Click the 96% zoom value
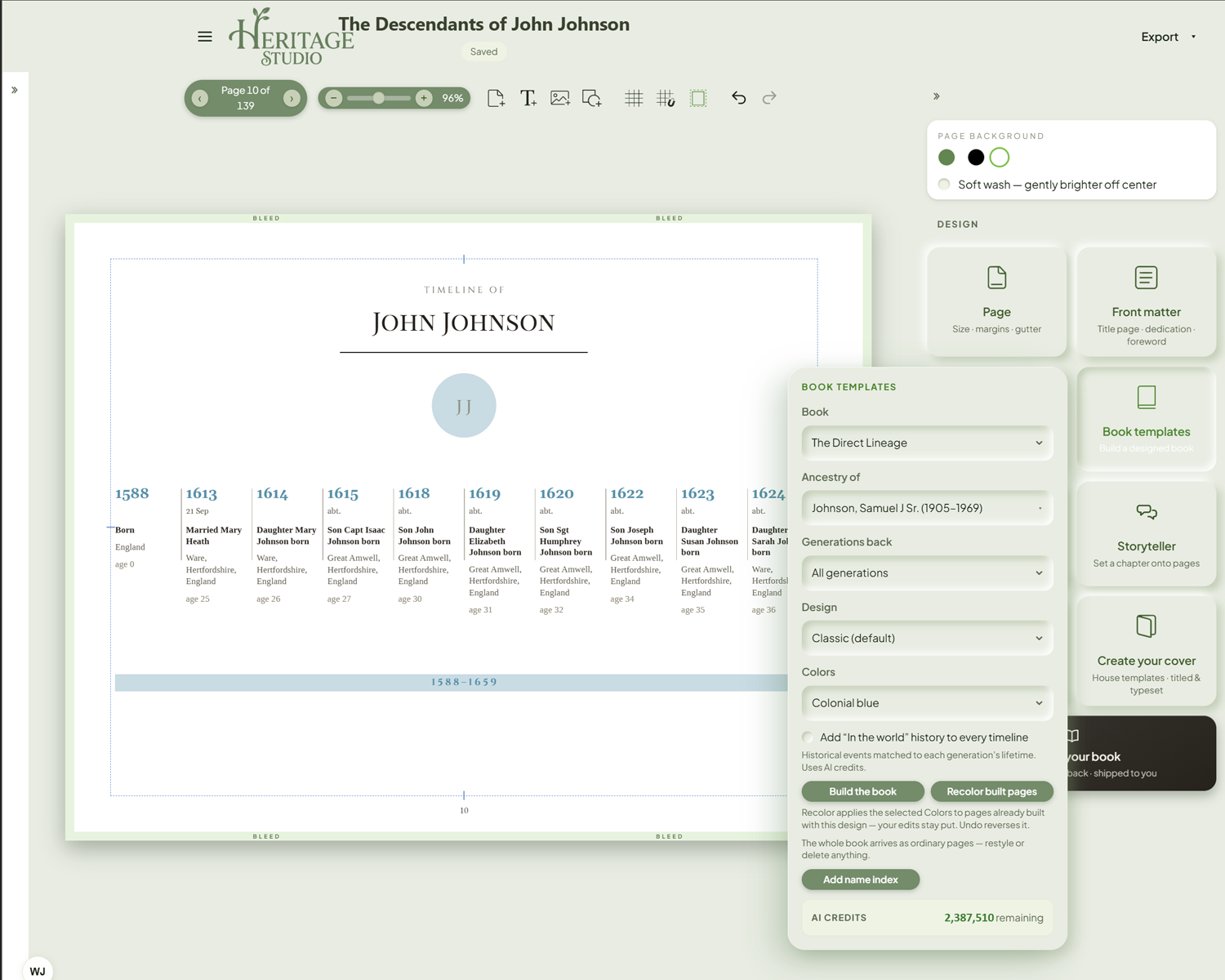 pos(452,98)
